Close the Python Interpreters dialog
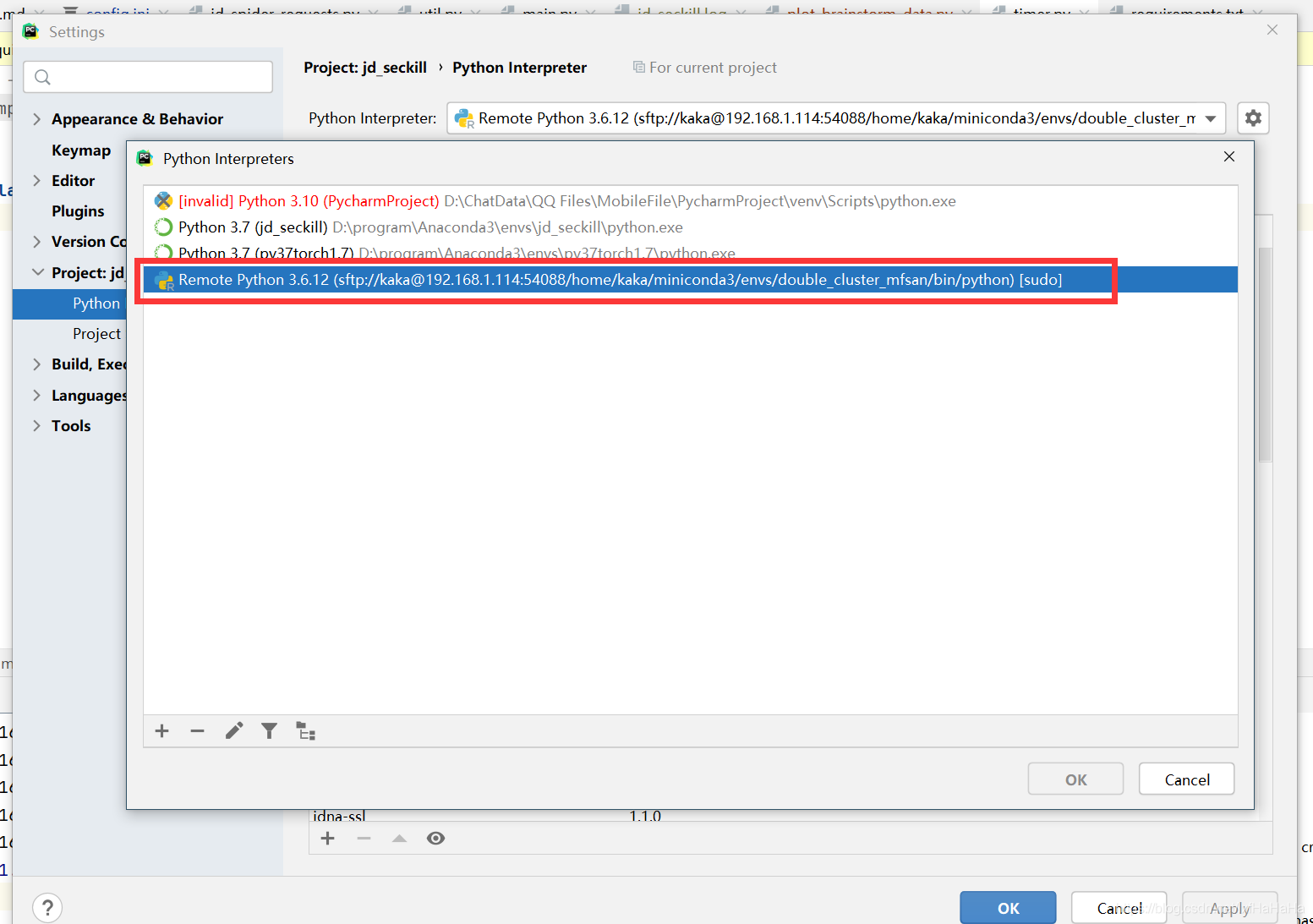The image size is (1313, 924). [1229, 157]
